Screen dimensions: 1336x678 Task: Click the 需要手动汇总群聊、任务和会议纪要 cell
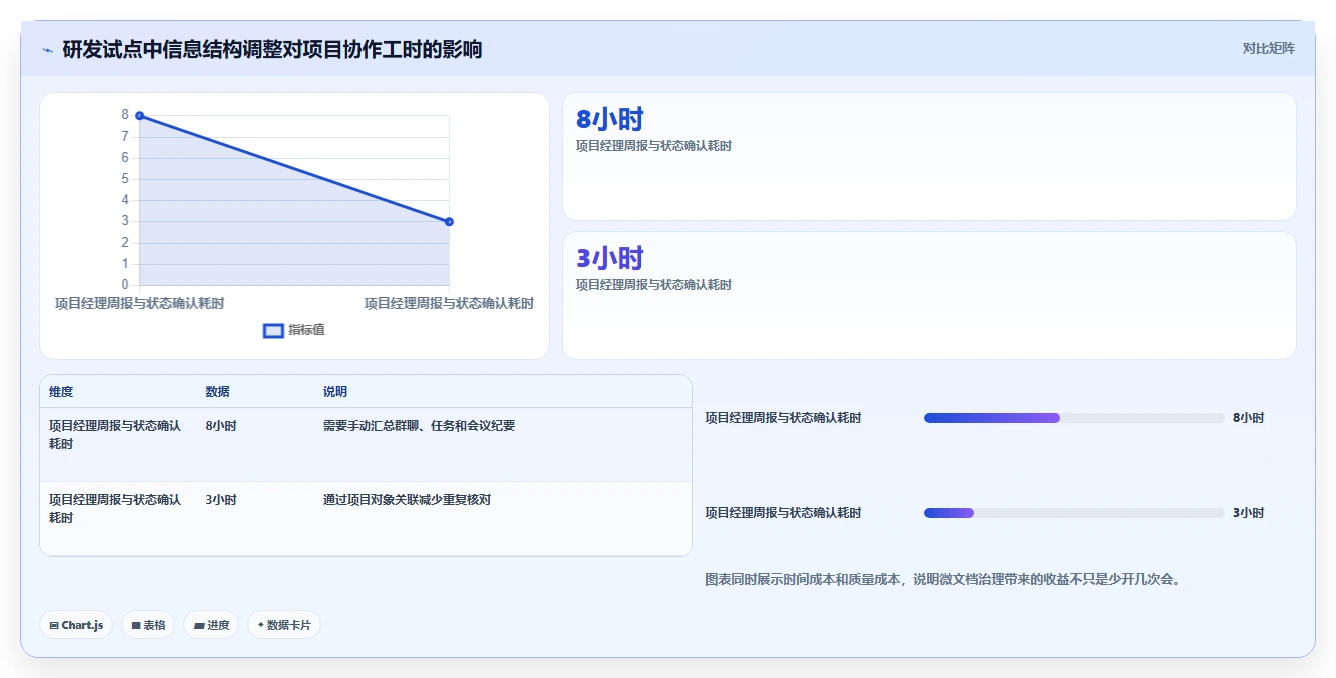point(419,426)
